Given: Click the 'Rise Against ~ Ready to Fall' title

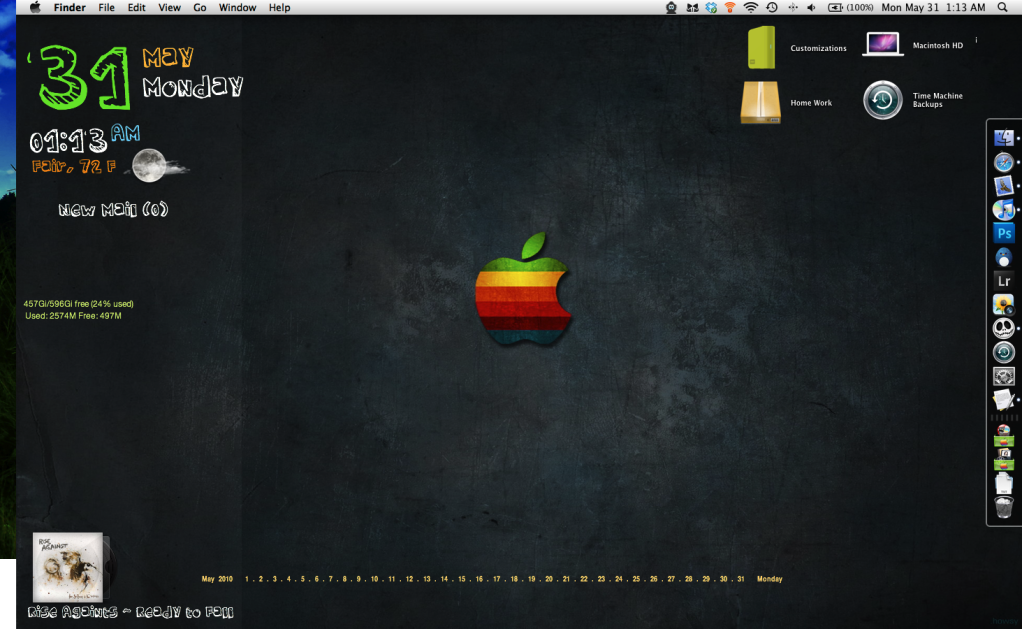Looking at the screenshot, I should click(x=130, y=612).
